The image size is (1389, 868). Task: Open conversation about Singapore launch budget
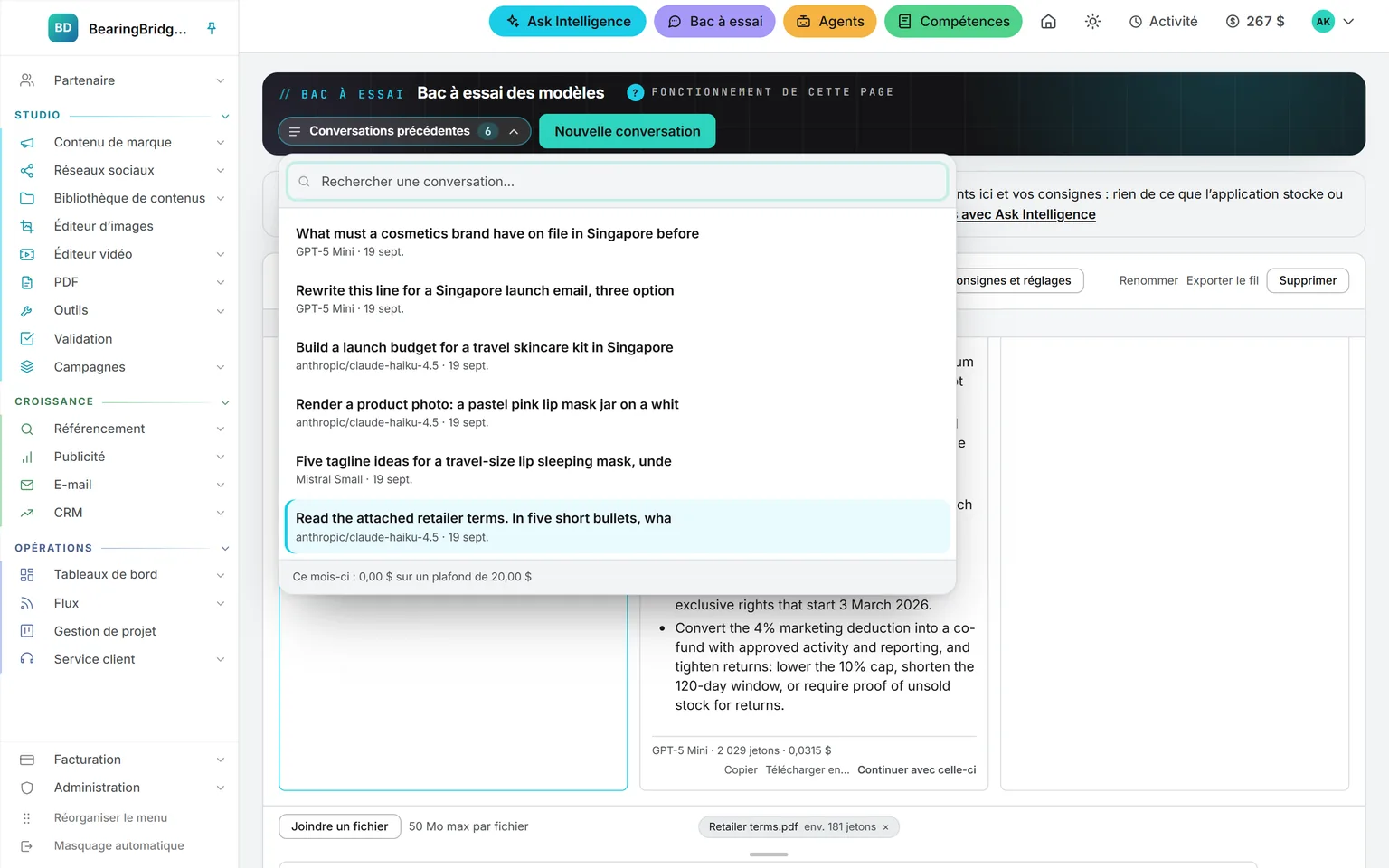pyautogui.click(x=618, y=356)
